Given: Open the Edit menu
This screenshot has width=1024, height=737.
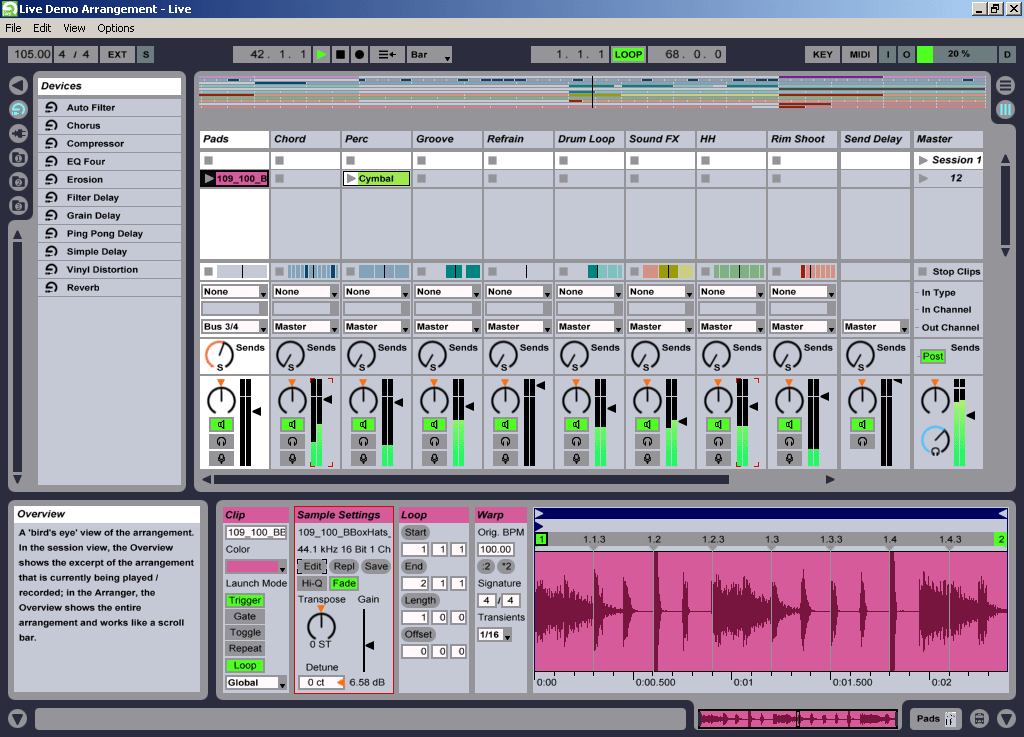Looking at the screenshot, I should (x=42, y=28).
